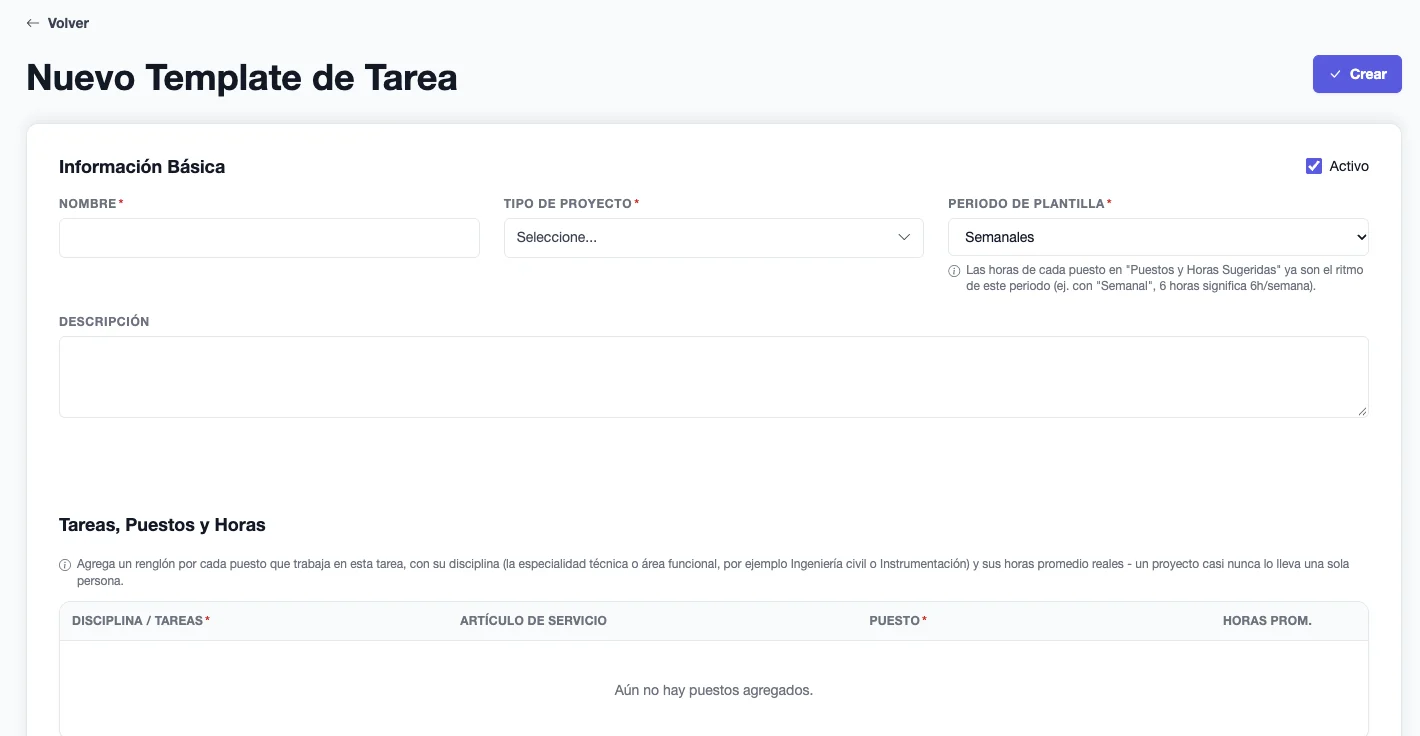Screen dimensions: 1420x736
Task: Click the 'Periodo de Plantilla' field label
Action: pos(1030,204)
